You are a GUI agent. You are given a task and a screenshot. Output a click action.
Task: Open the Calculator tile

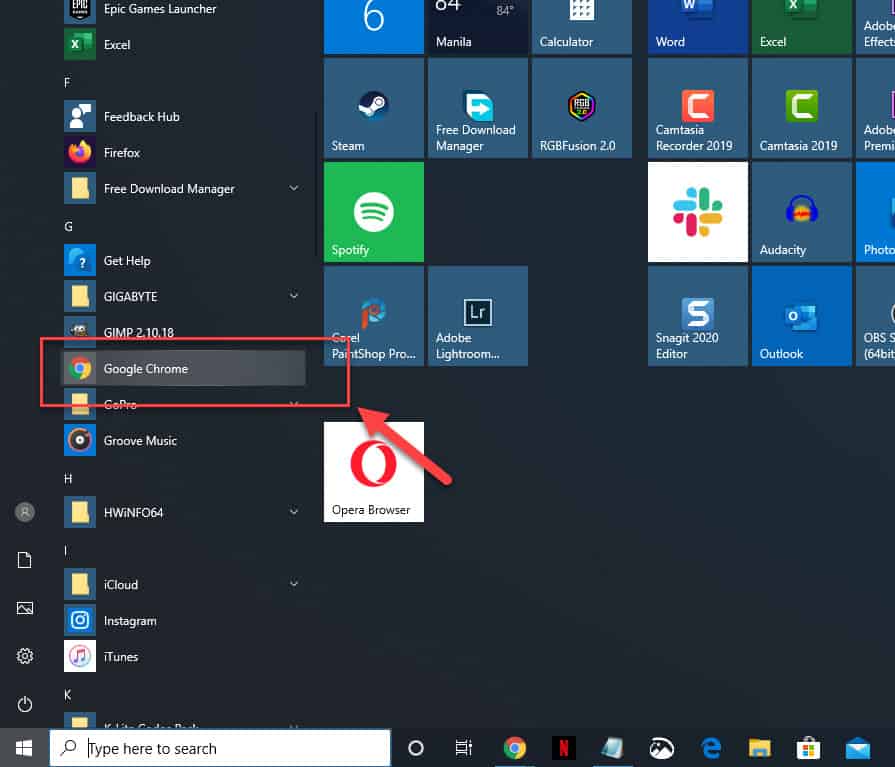coord(582,27)
